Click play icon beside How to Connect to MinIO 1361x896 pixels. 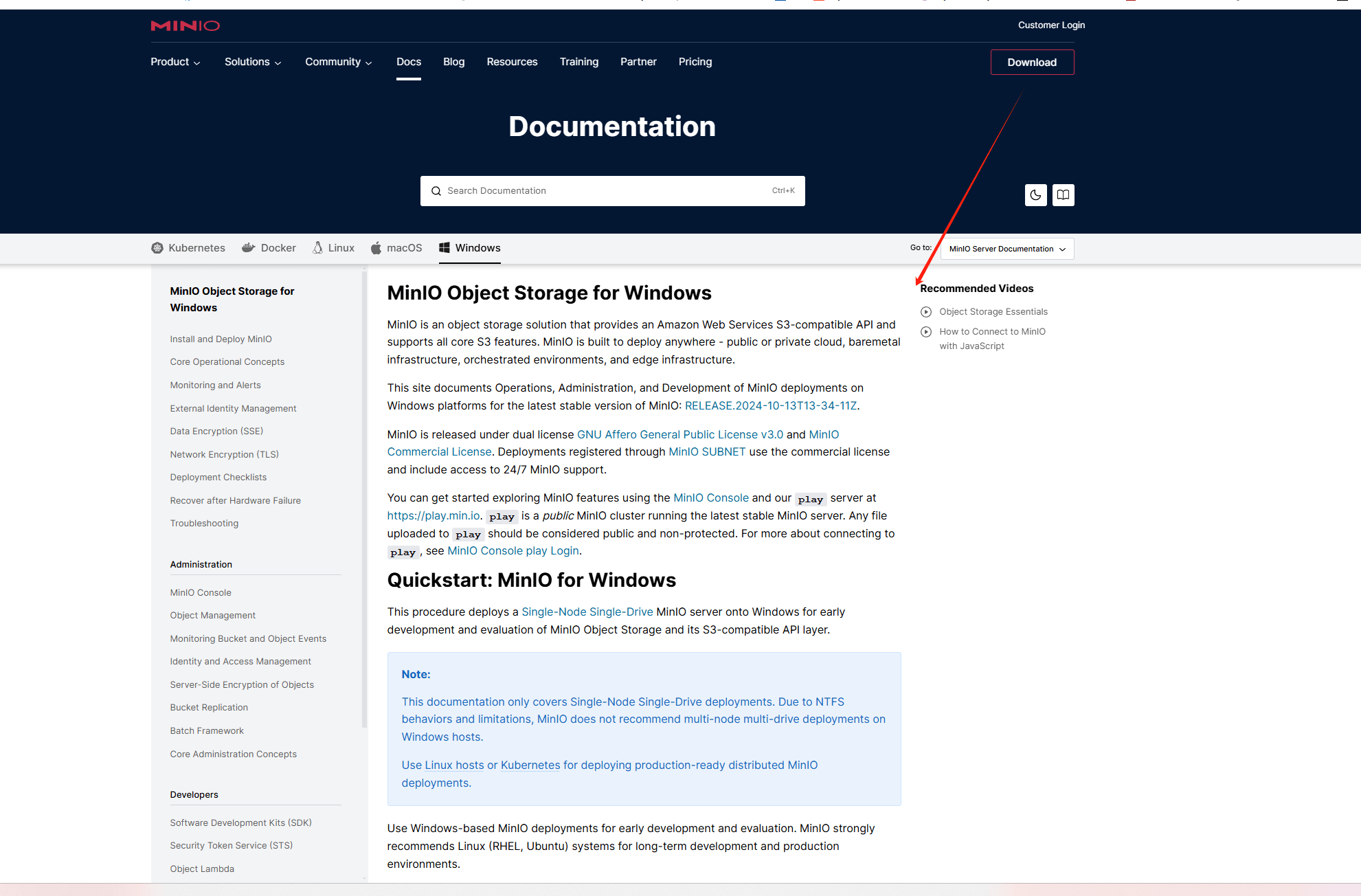tap(926, 332)
